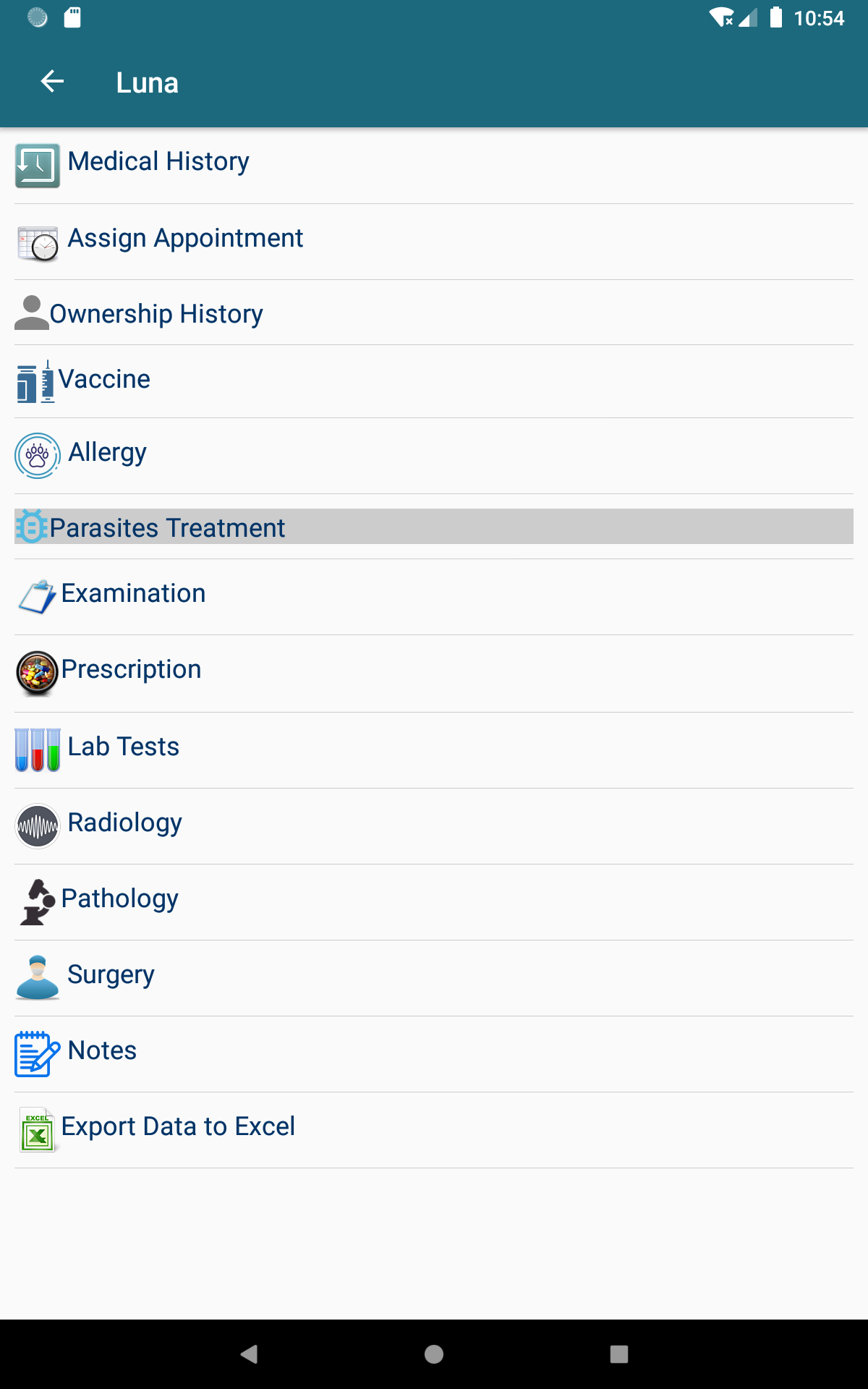Tap the Prescription pills icon

[37, 674]
